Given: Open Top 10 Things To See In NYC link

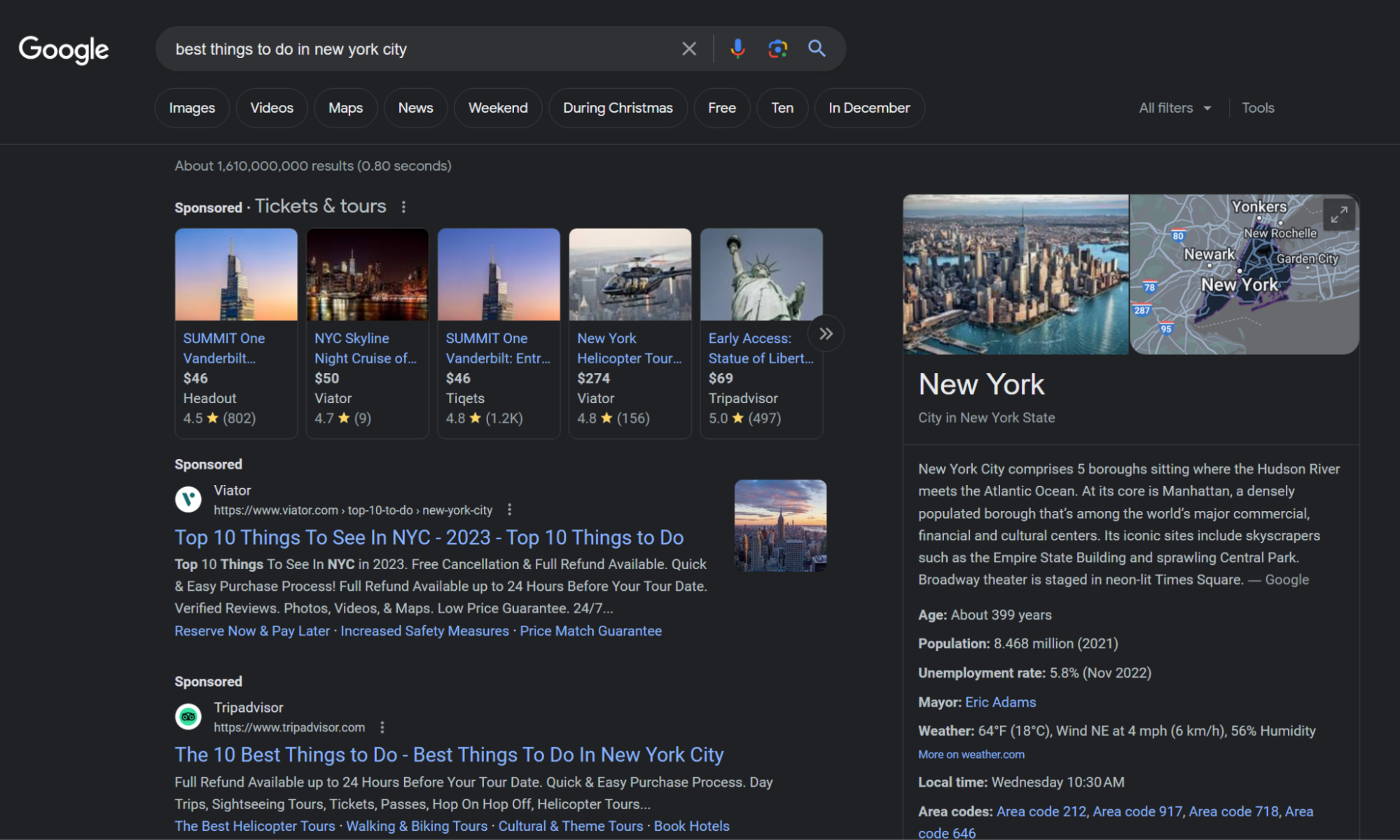Looking at the screenshot, I should pos(429,537).
